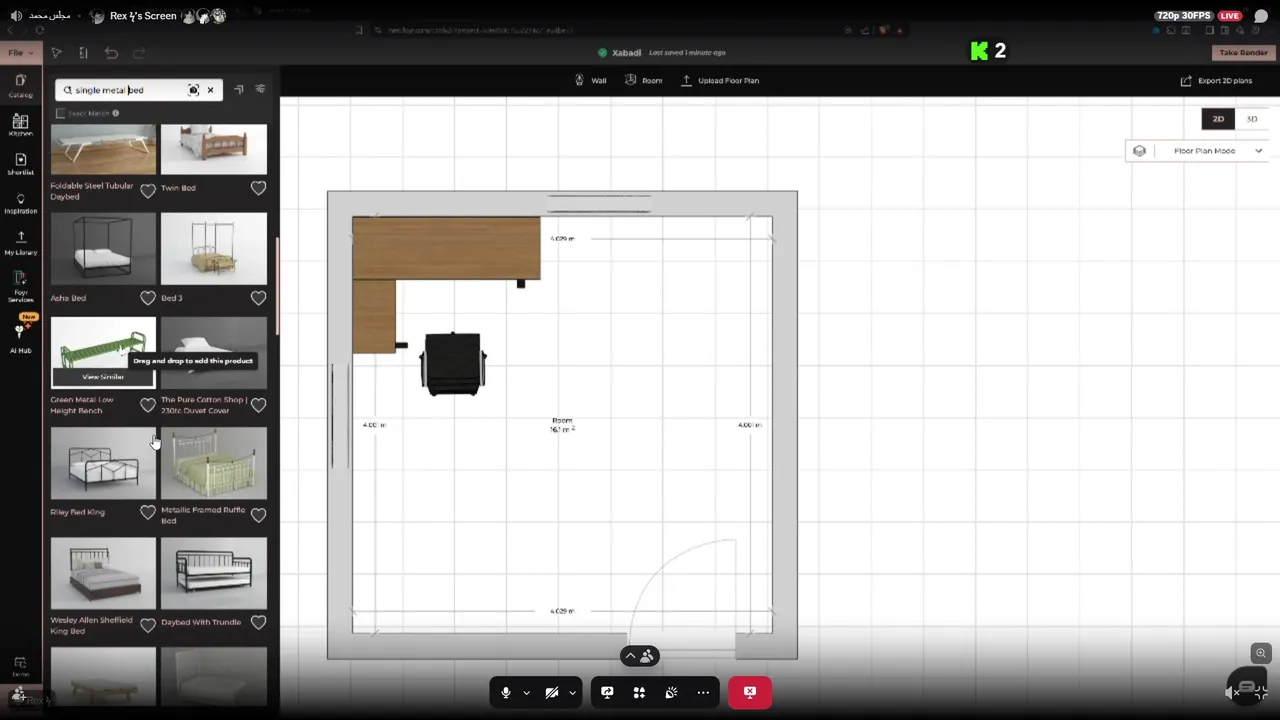Select the pointer tool in toolbar
Viewport: 1280px width, 720px height.
pyautogui.click(x=56, y=53)
